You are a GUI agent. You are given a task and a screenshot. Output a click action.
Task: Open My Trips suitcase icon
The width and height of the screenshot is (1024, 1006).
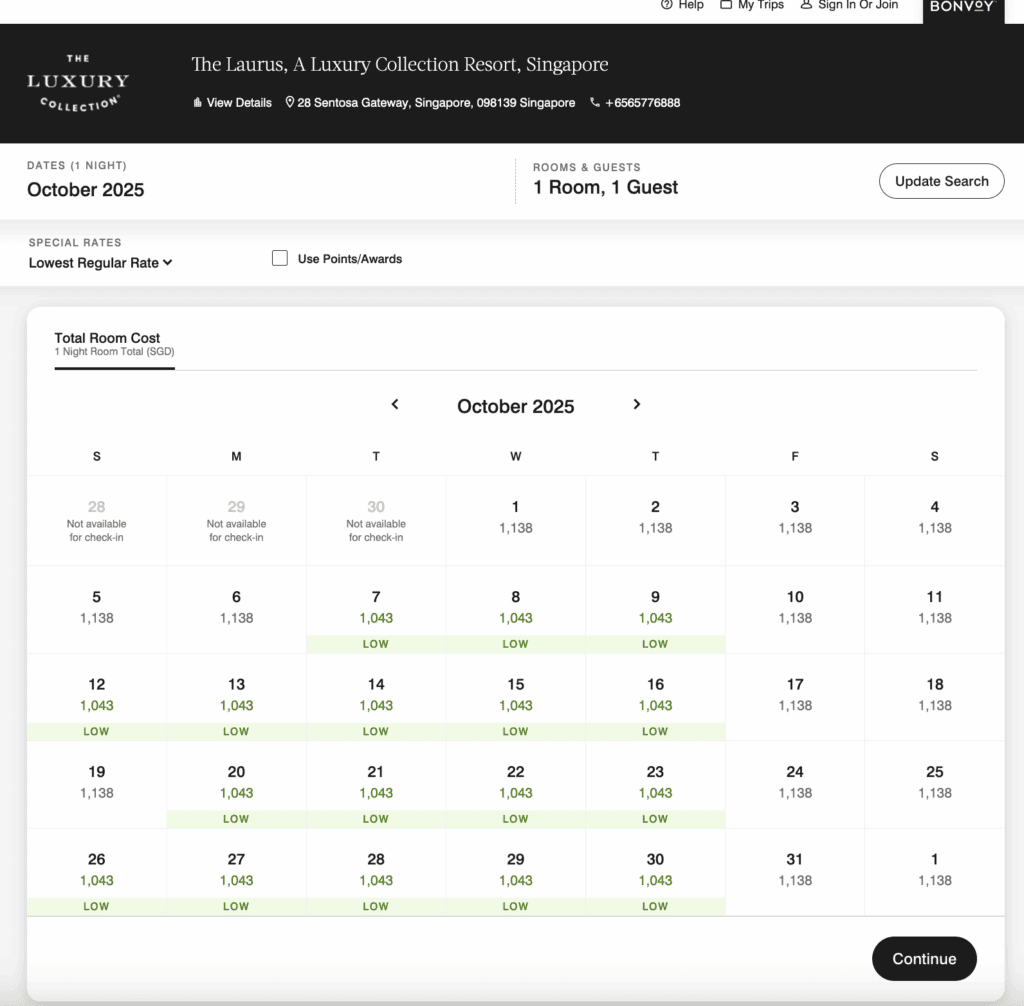(726, 5)
